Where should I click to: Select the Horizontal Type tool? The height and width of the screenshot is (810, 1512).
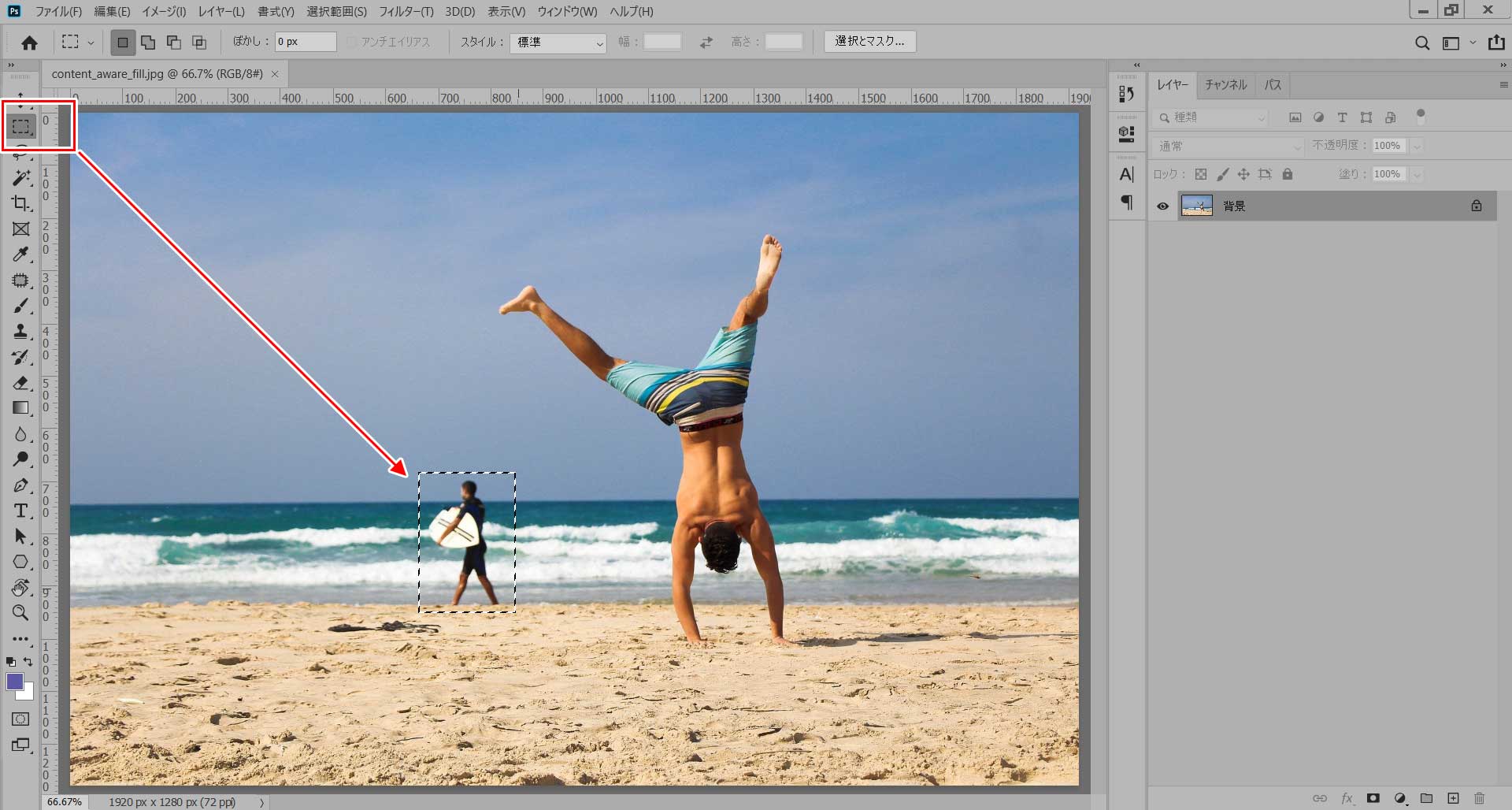point(20,511)
